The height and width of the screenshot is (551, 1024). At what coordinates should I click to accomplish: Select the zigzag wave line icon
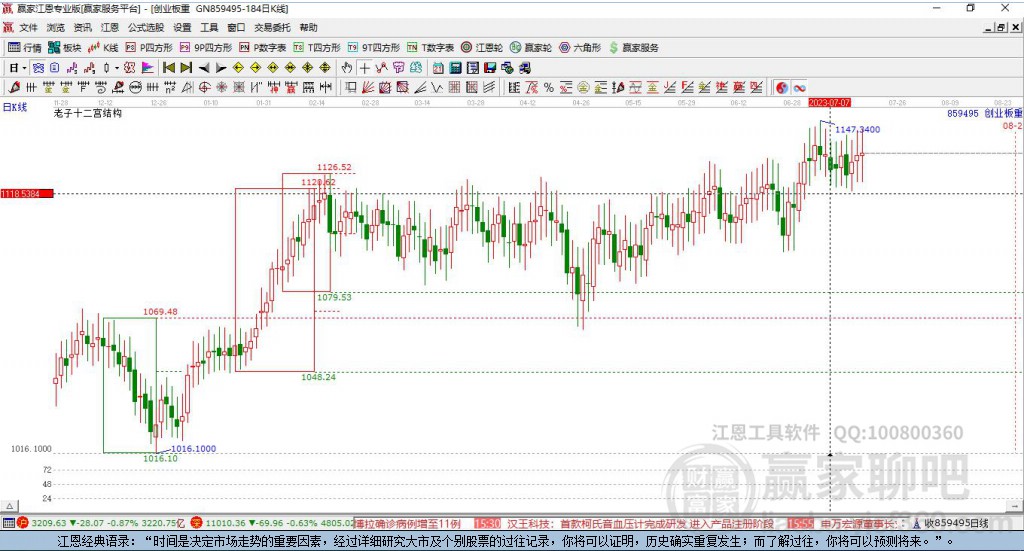(437, 87)
